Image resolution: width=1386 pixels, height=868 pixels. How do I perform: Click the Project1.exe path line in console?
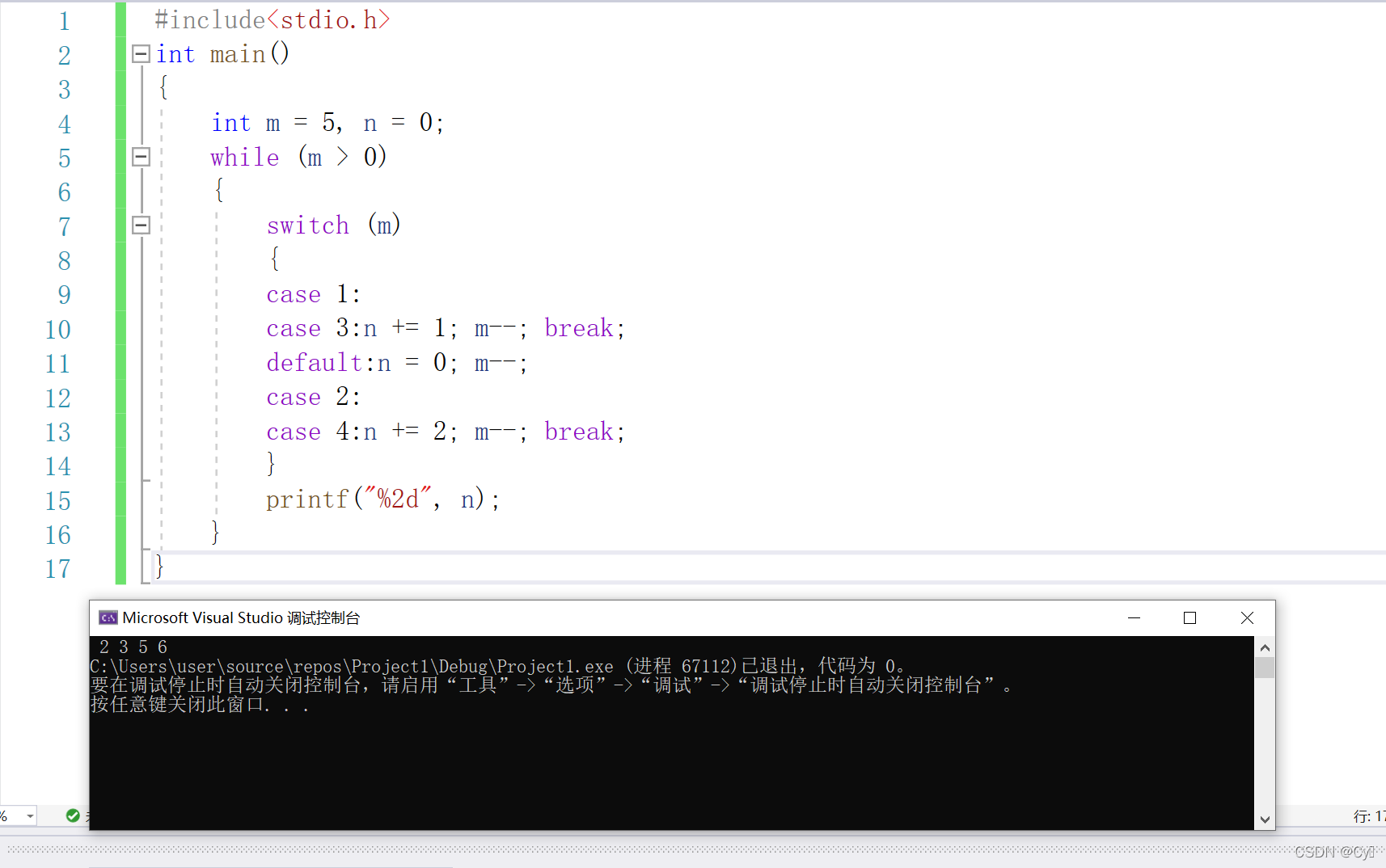[497, 666]
